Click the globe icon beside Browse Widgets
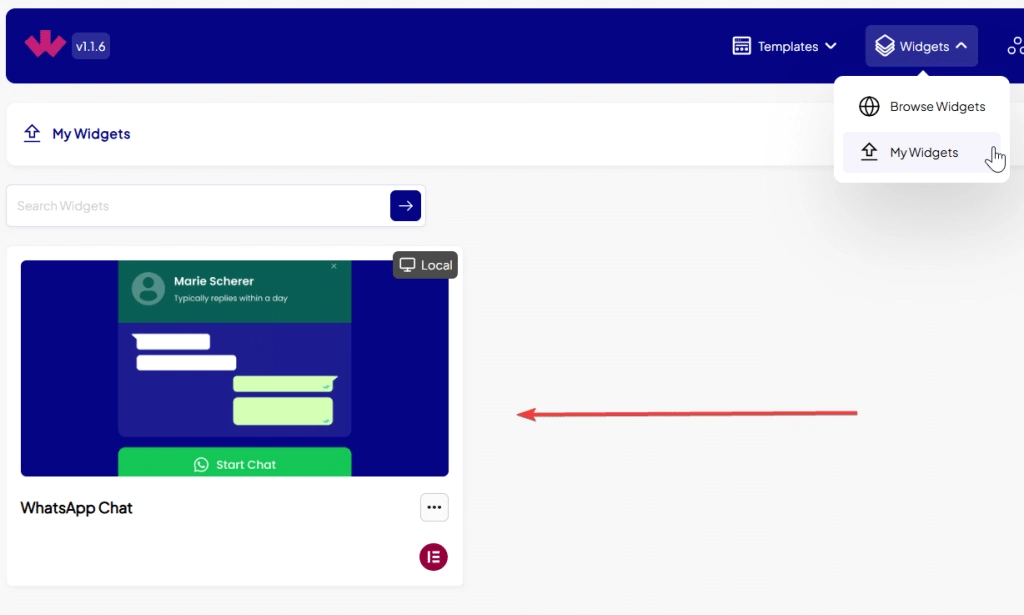This screenshot has width=1024, height=615. [869, 106]
